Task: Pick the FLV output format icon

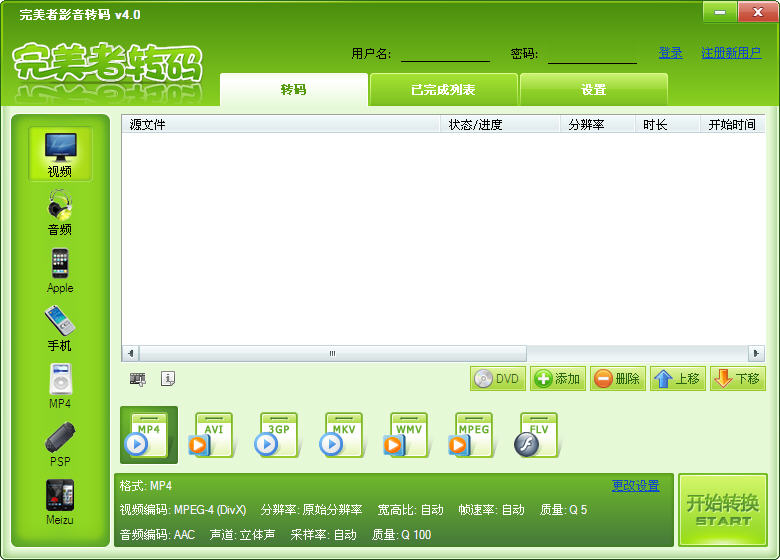Action: tap(536, 435)
